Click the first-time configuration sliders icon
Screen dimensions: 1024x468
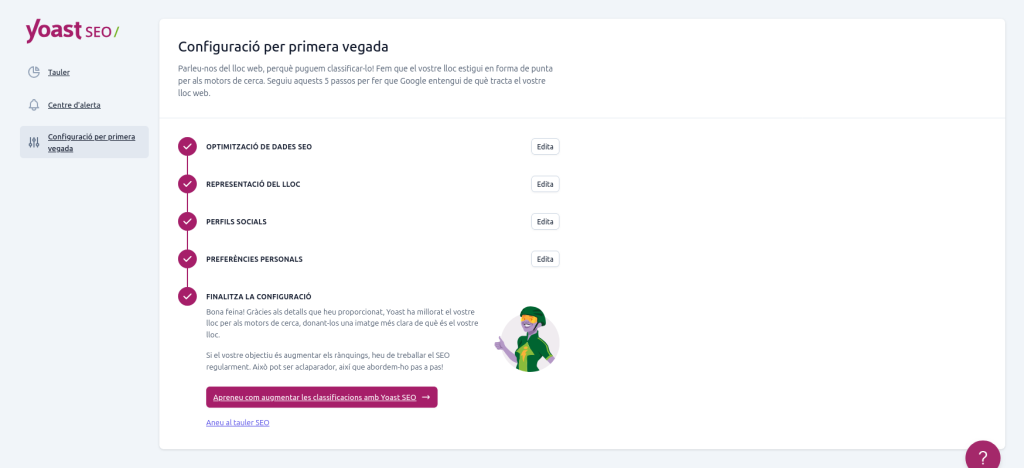coord(34,142)
